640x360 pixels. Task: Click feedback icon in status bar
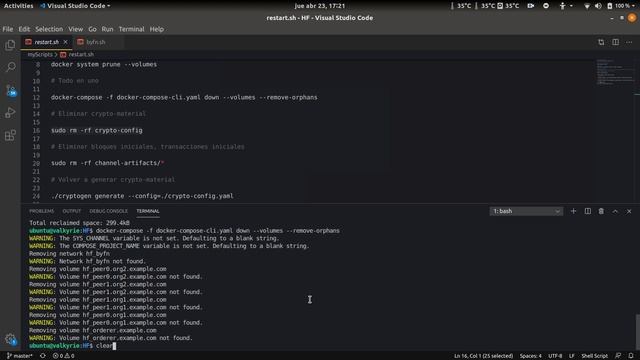click(618, 356)
